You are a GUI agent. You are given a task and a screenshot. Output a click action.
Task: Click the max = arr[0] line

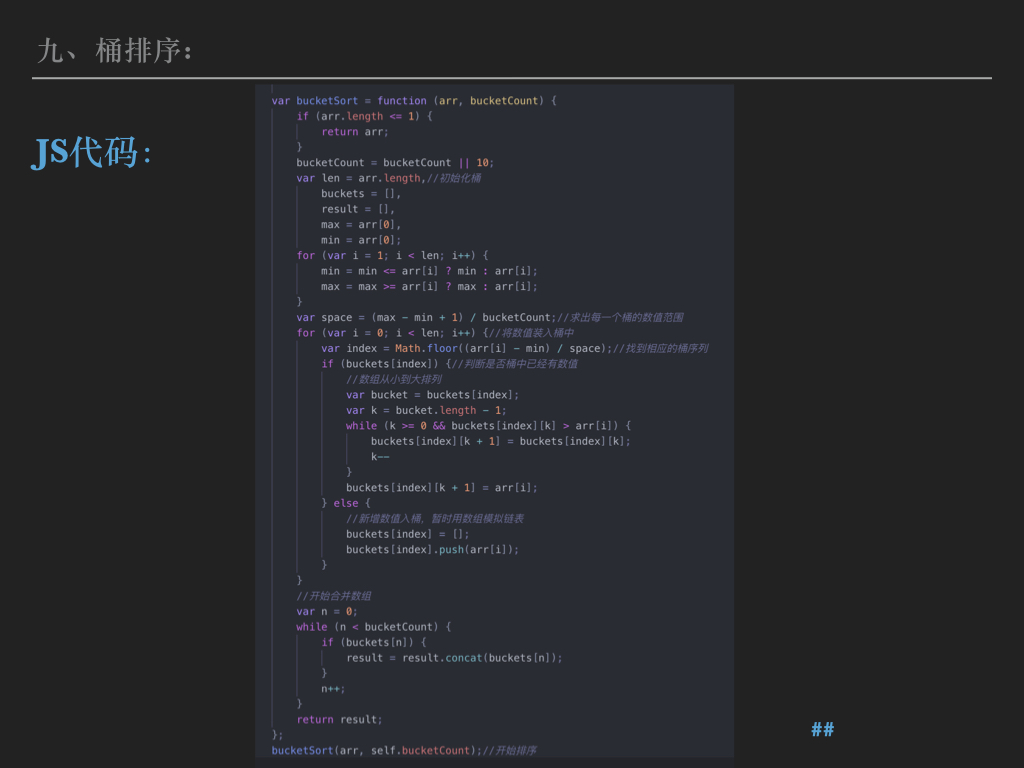360,225
